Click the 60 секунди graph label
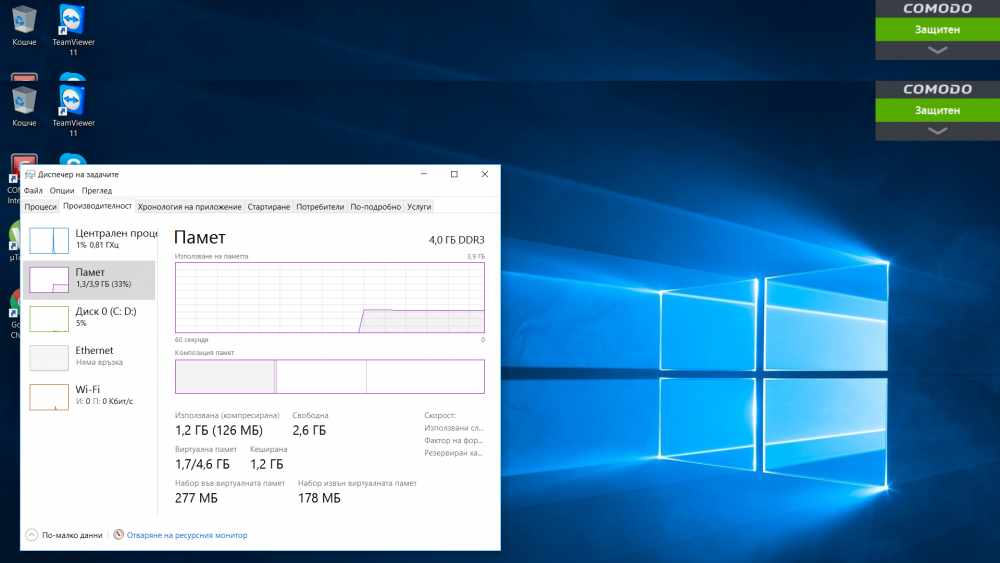The image size is (1000, 563). [191, 339]
